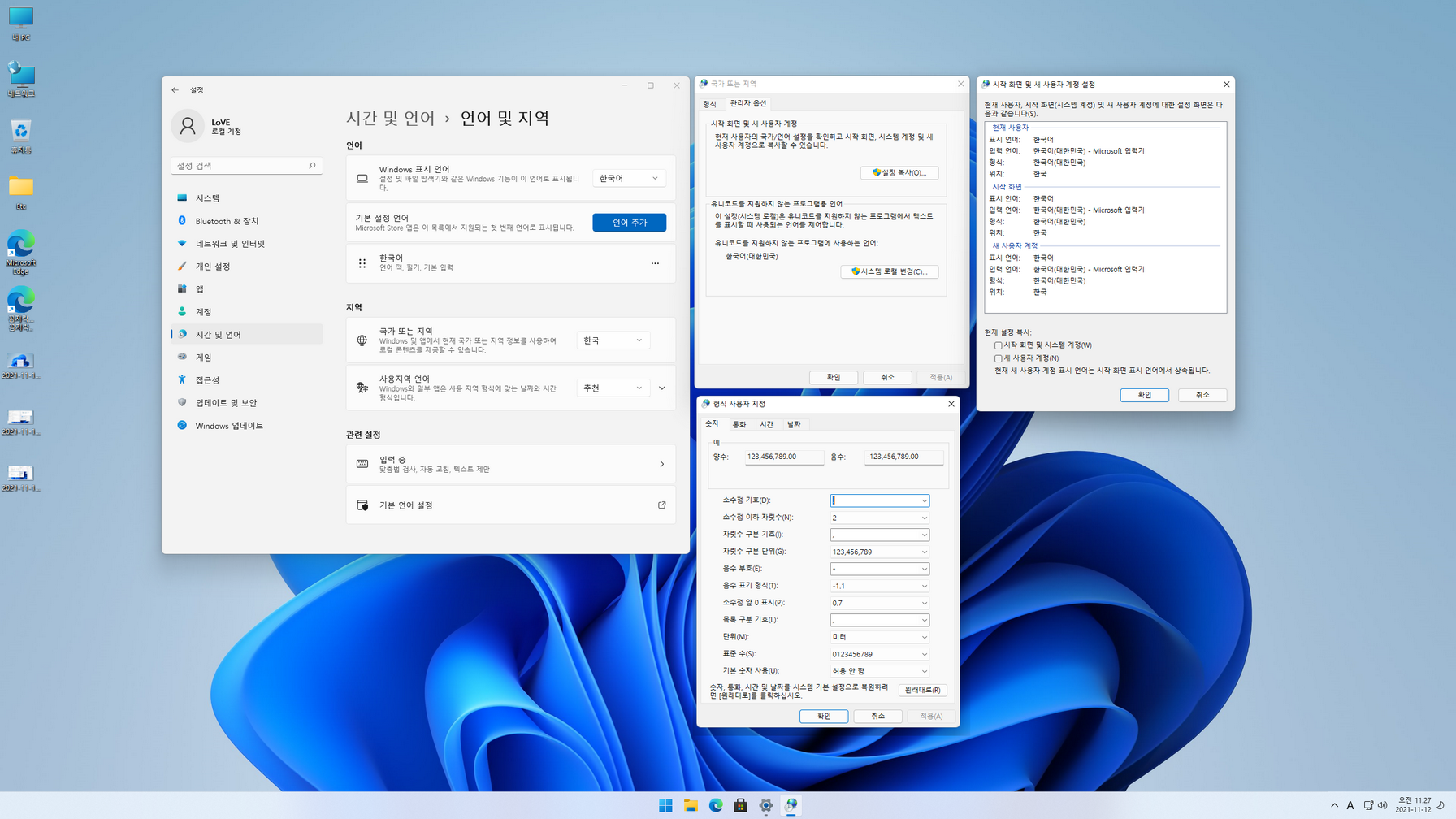Open Windows 표시 언어 한국어 dropdown
The image size is (1456, 819).
pyautogui.click(x=629, y=178)
